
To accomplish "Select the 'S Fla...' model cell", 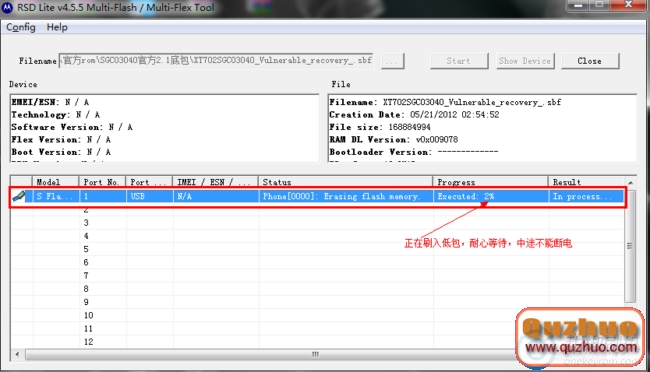I will (x=56, y=196).
